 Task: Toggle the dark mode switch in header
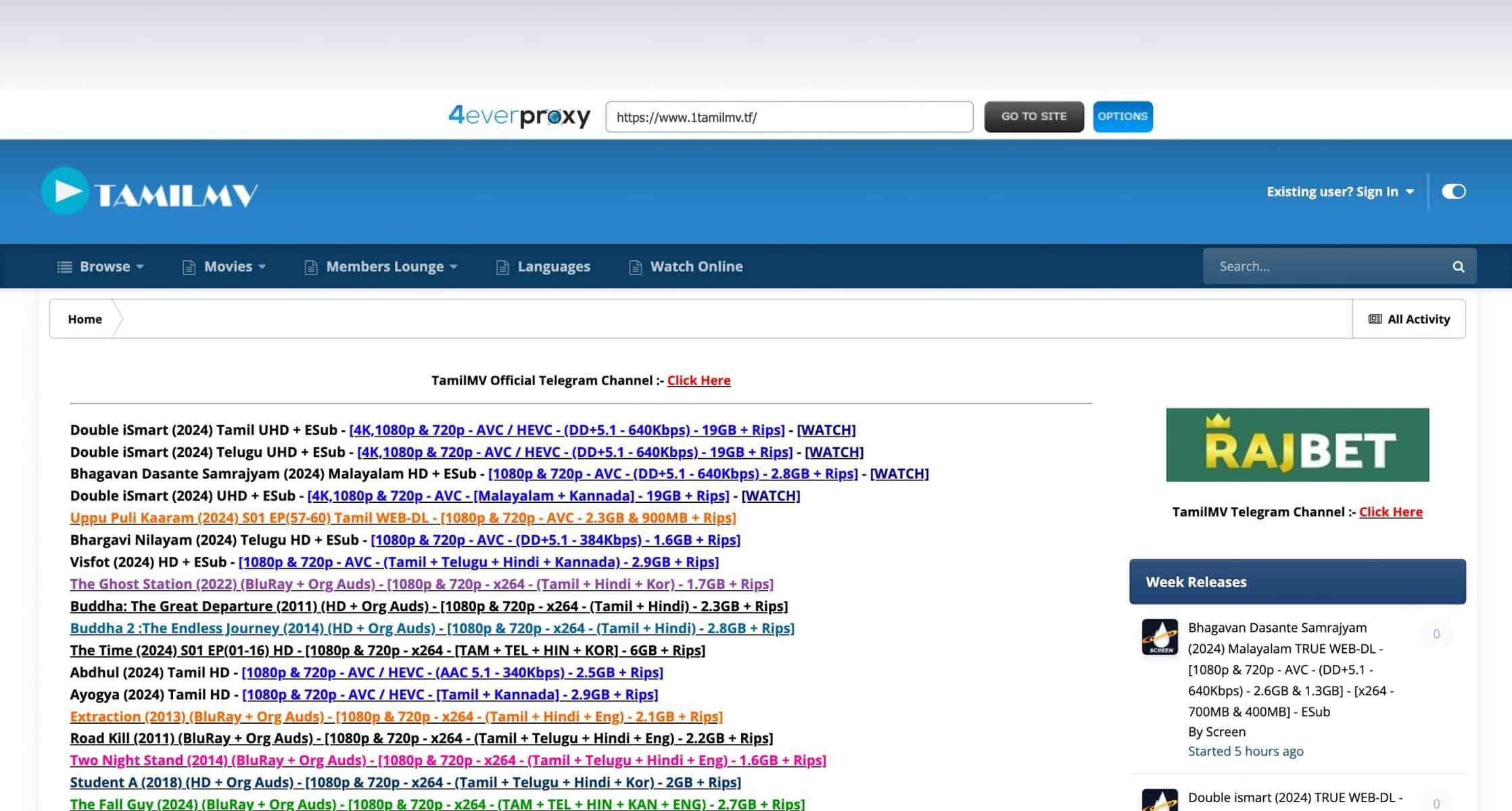[x=1453, y=191]
